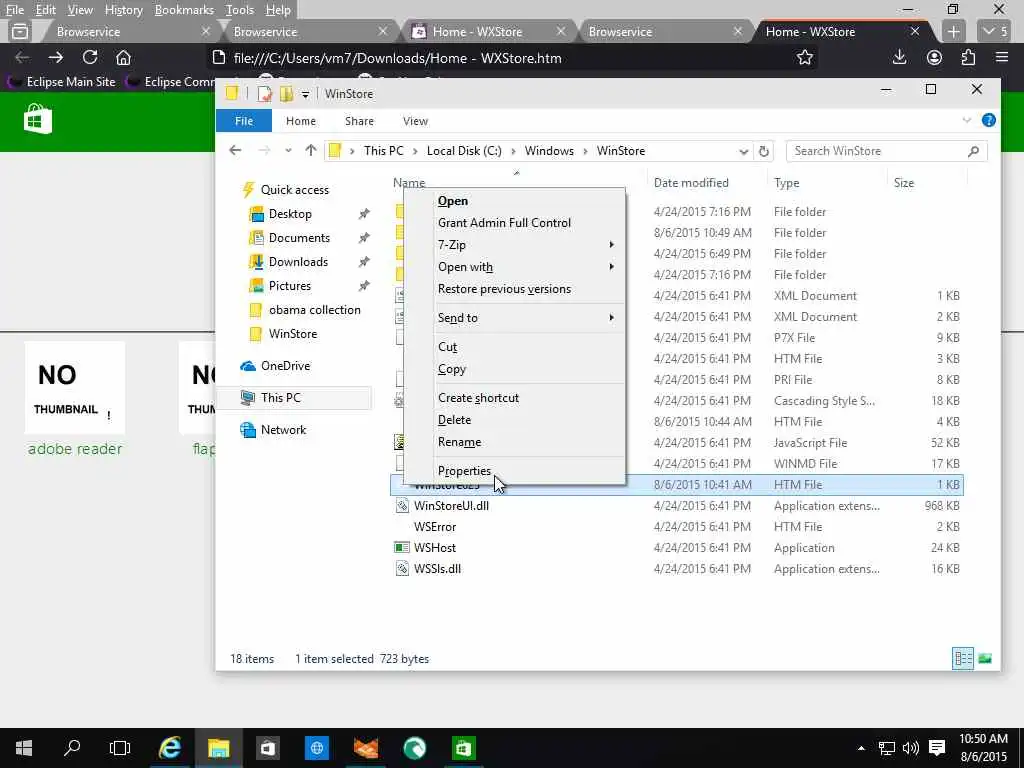Image resolution: width=1024 pixels, height=768 pixels.
Task: Expand the Explorer ribbon chevron
Action: (967, 120)
